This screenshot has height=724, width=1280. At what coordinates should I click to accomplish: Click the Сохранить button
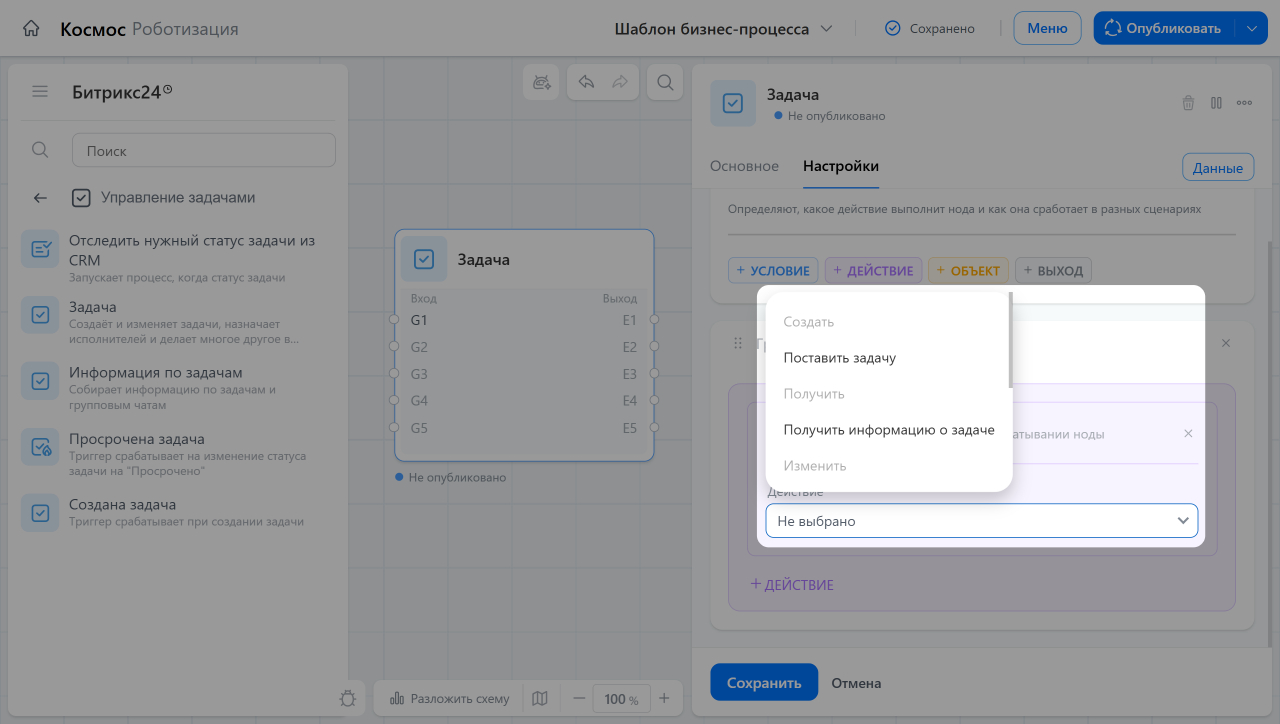[764, 683]
